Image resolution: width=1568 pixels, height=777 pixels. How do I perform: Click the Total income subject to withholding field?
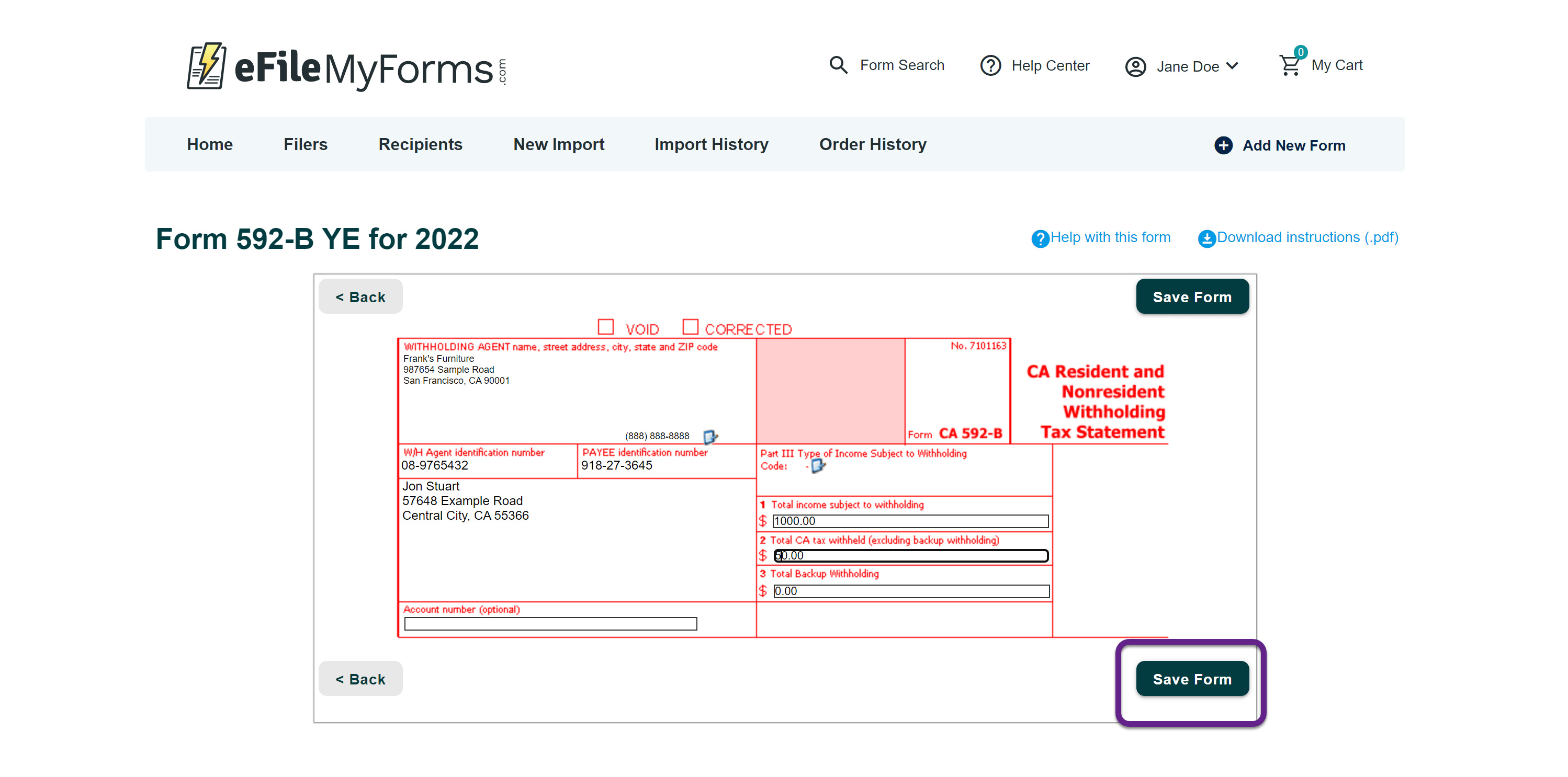pyautogui.click(x=910, y=521)
